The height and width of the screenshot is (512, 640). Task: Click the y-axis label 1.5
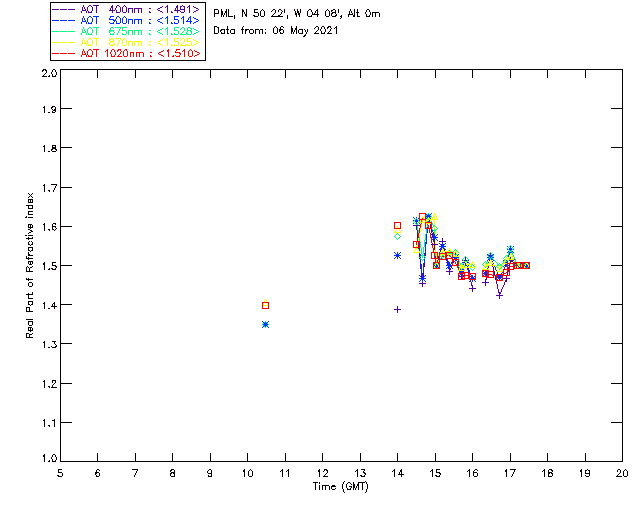tap(50, 266)
